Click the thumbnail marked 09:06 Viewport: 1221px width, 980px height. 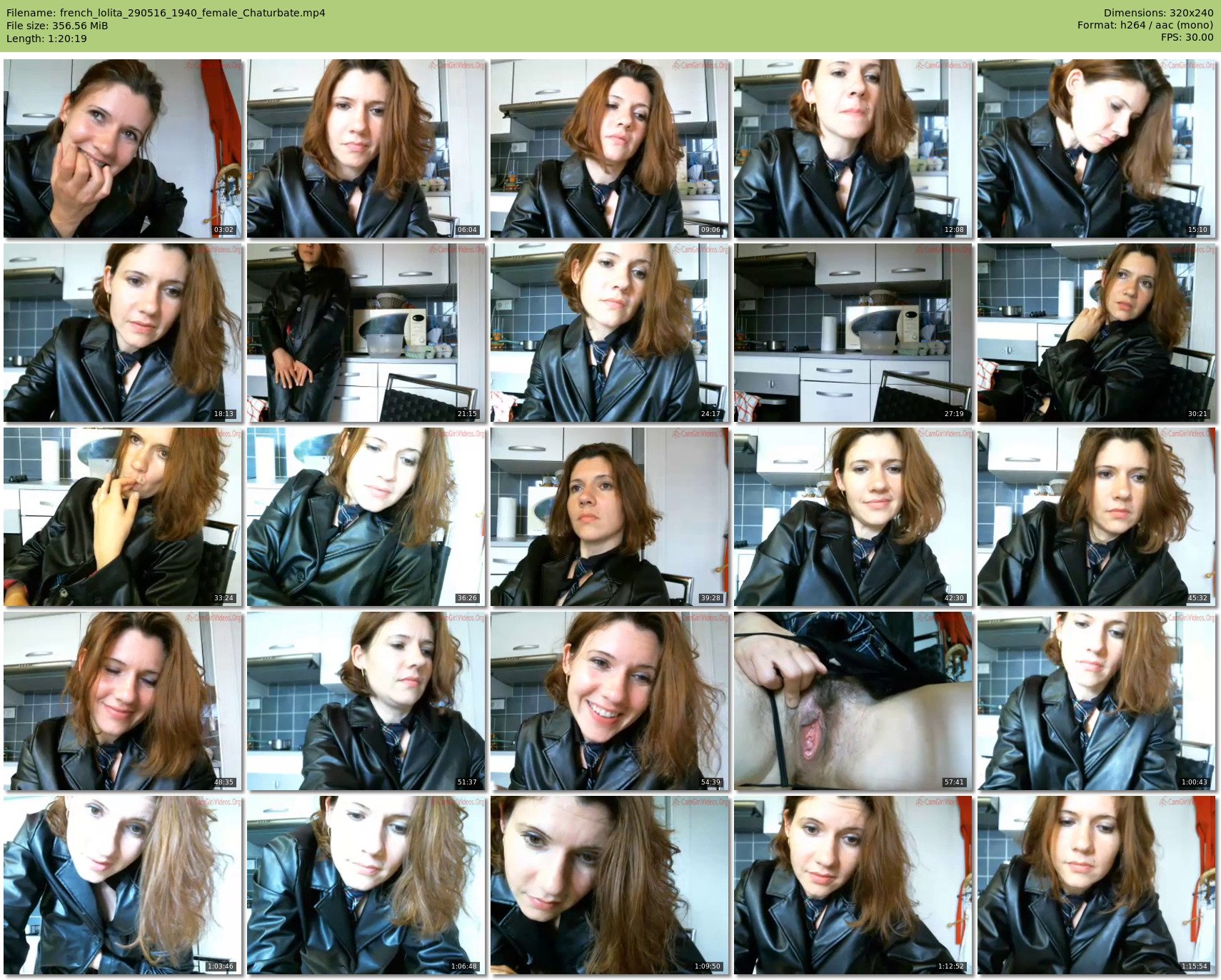pos(610,148)
